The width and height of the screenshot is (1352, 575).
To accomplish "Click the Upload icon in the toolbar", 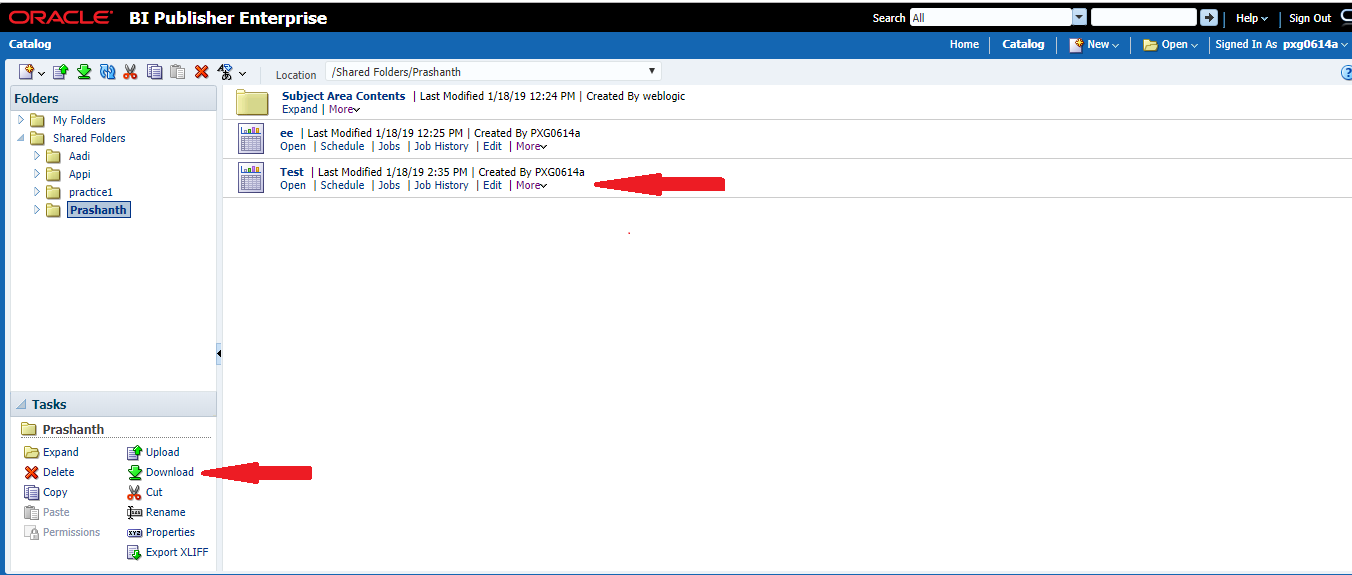I will [60, 72].
